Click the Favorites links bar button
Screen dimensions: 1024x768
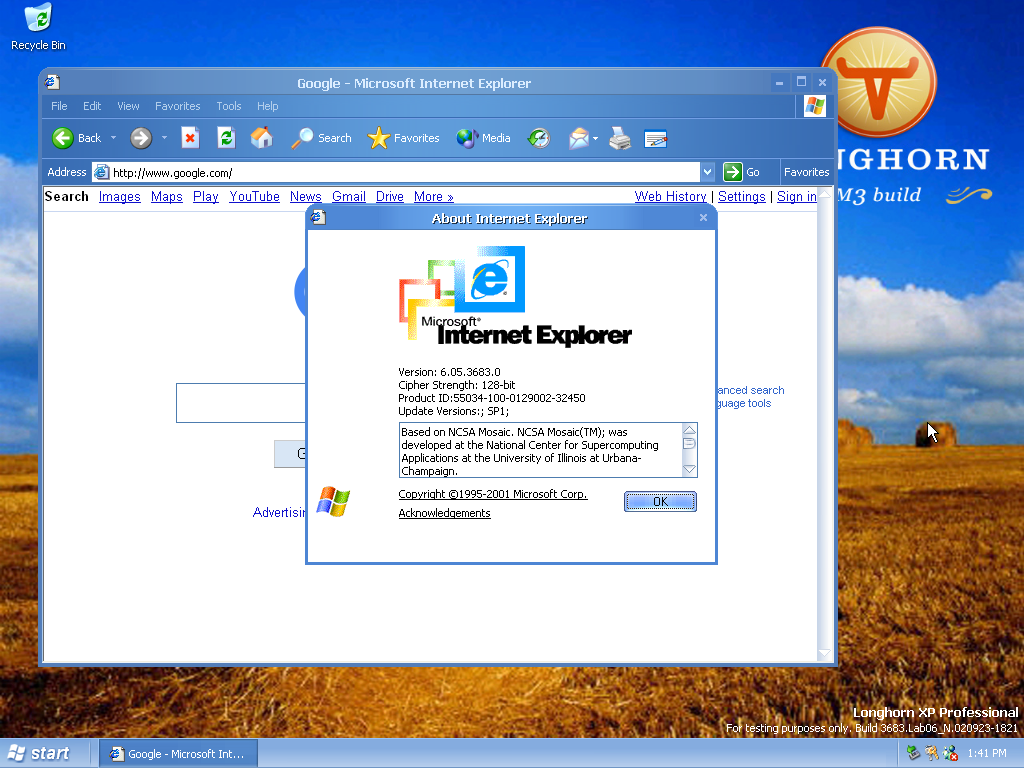tap(807, 172)
